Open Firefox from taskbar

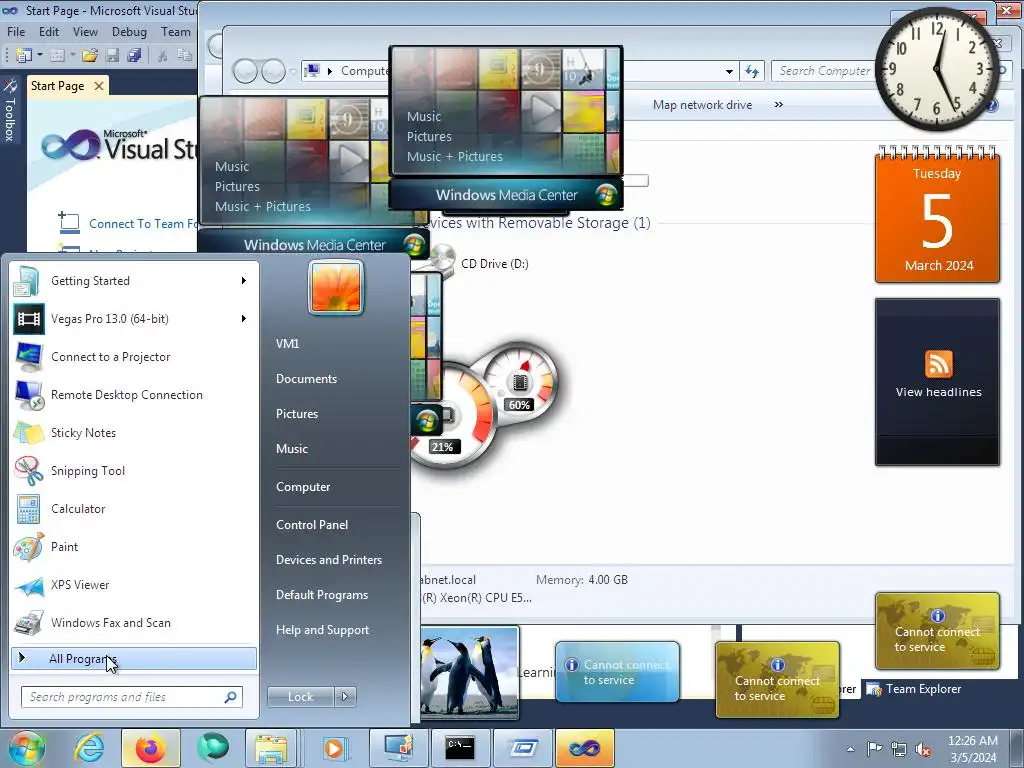pos(150,748)
